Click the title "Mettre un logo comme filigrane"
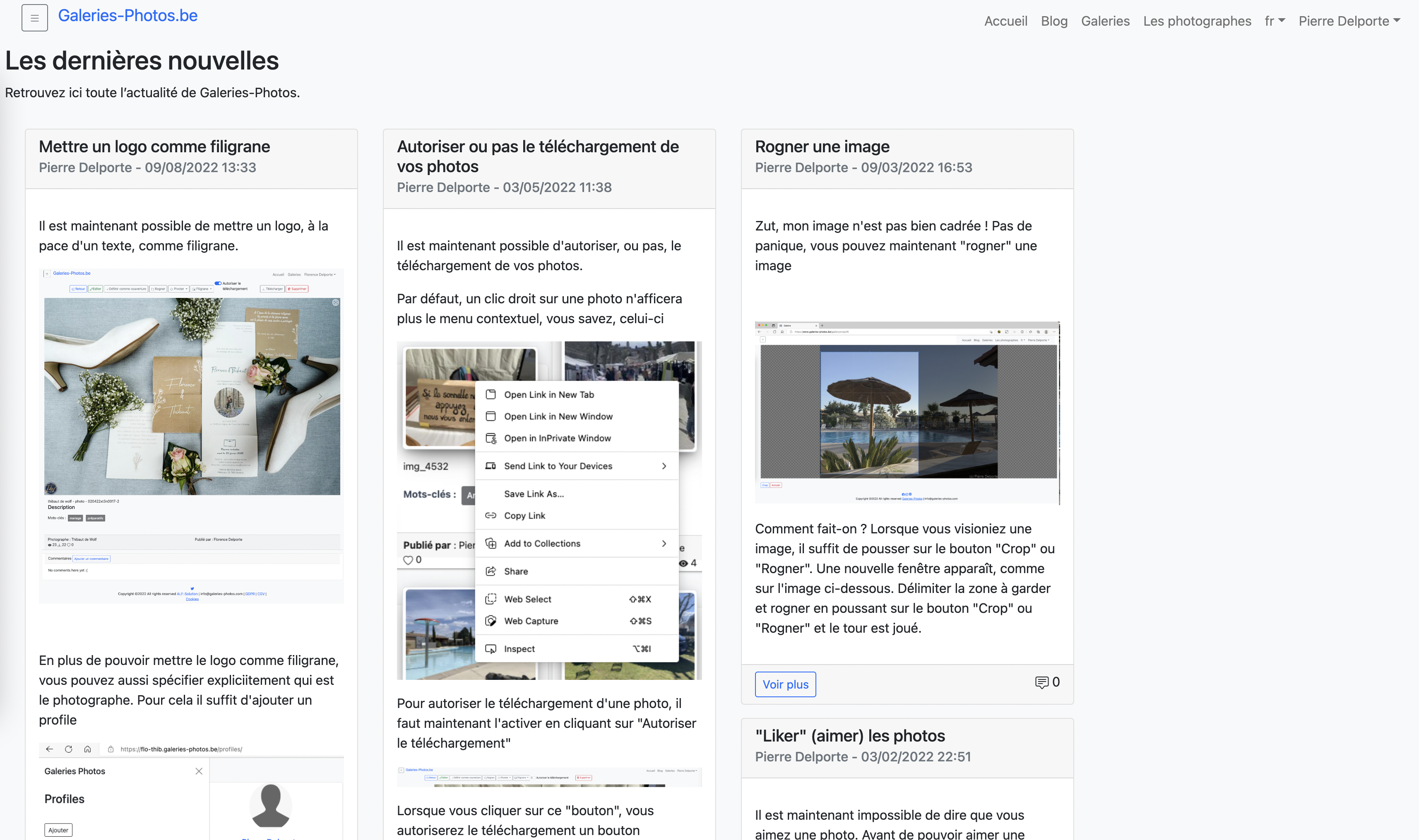The width and height of the screenshot is (1419, 840). 154,146
